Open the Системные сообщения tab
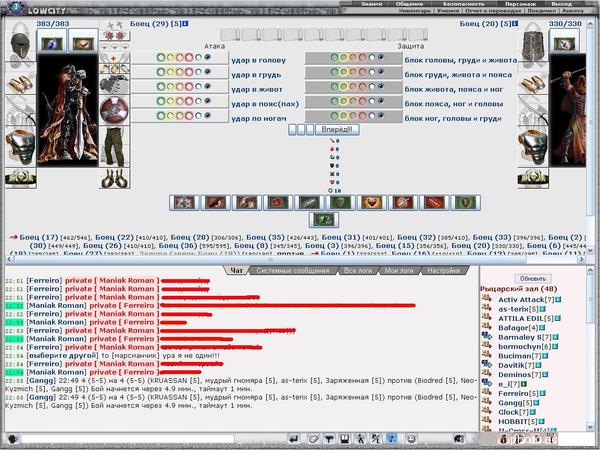600x450 pixels. pyautogui.click(x=293, y=270)
